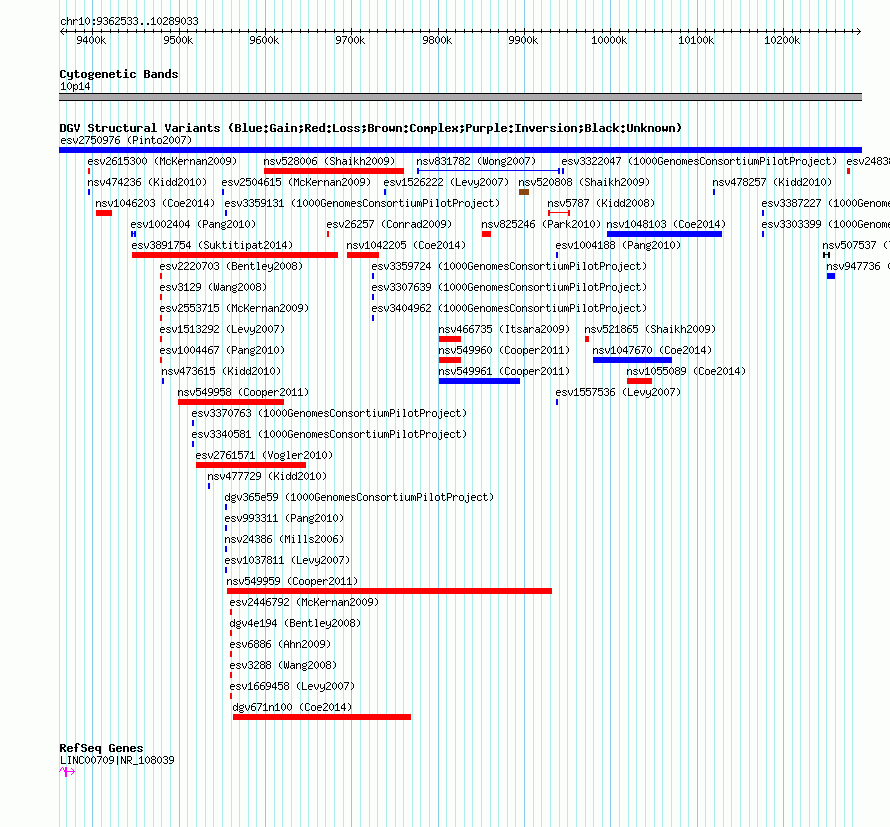
Task: Open nsv549961 (Cooper2011) label
Action: tap(504, 371)
